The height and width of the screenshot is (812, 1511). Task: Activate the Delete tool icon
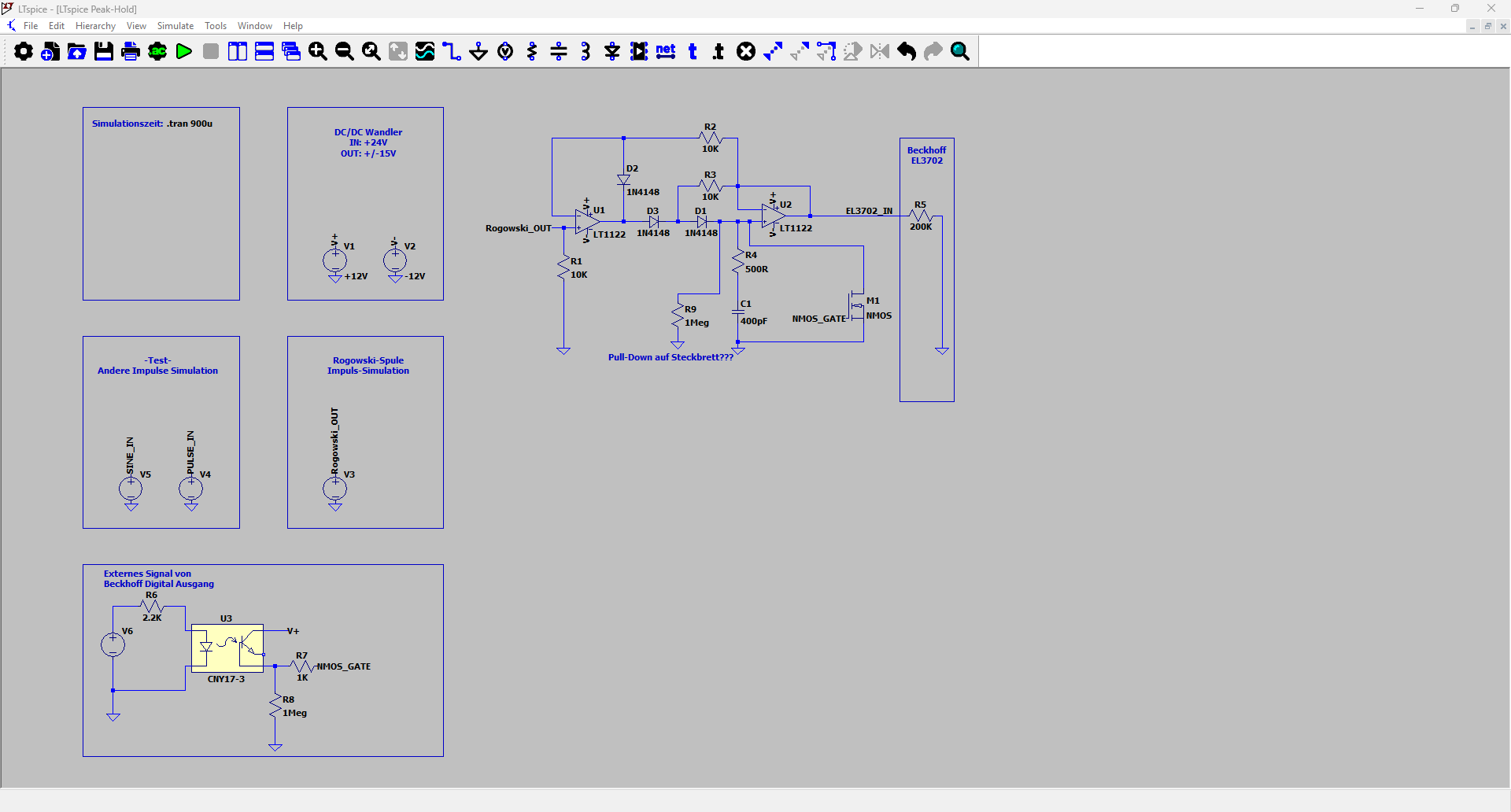click(746, 52)
